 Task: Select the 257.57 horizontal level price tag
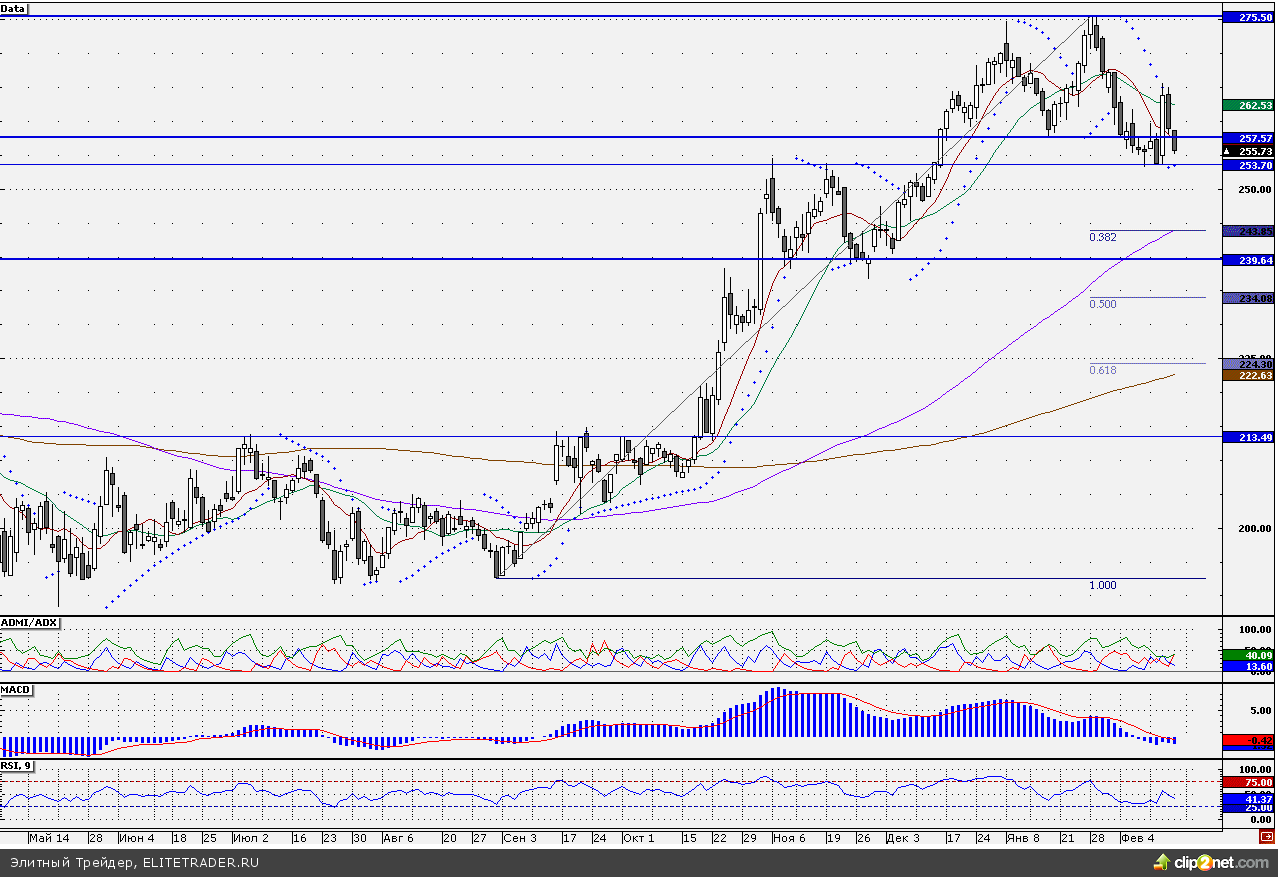pyautogui.click(x=1253, y=138)
